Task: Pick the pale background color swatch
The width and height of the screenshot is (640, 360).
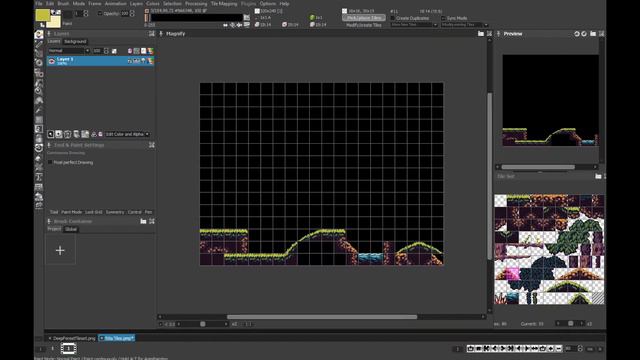Action: click(54, 21)
